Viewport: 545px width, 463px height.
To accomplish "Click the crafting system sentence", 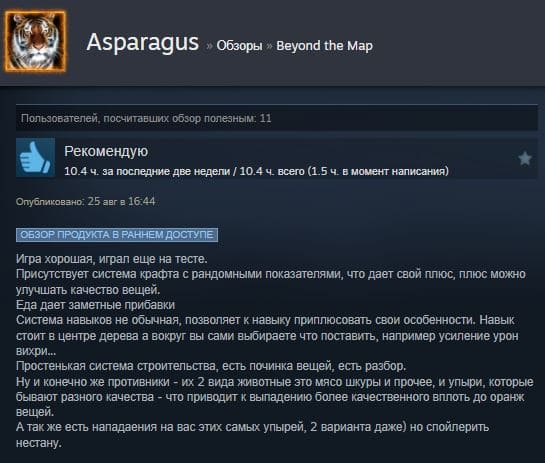I will 271,282.
